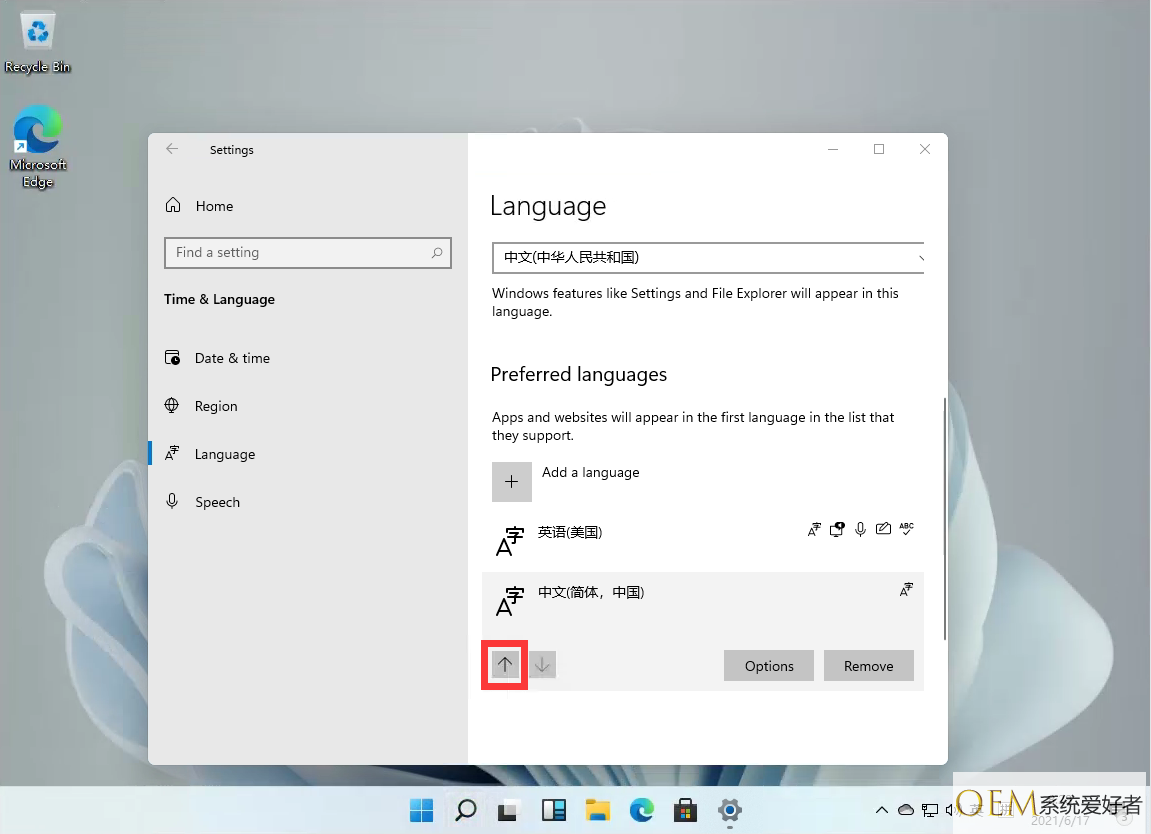
Task: Open Date & time settings
Action: coord(232,358)
